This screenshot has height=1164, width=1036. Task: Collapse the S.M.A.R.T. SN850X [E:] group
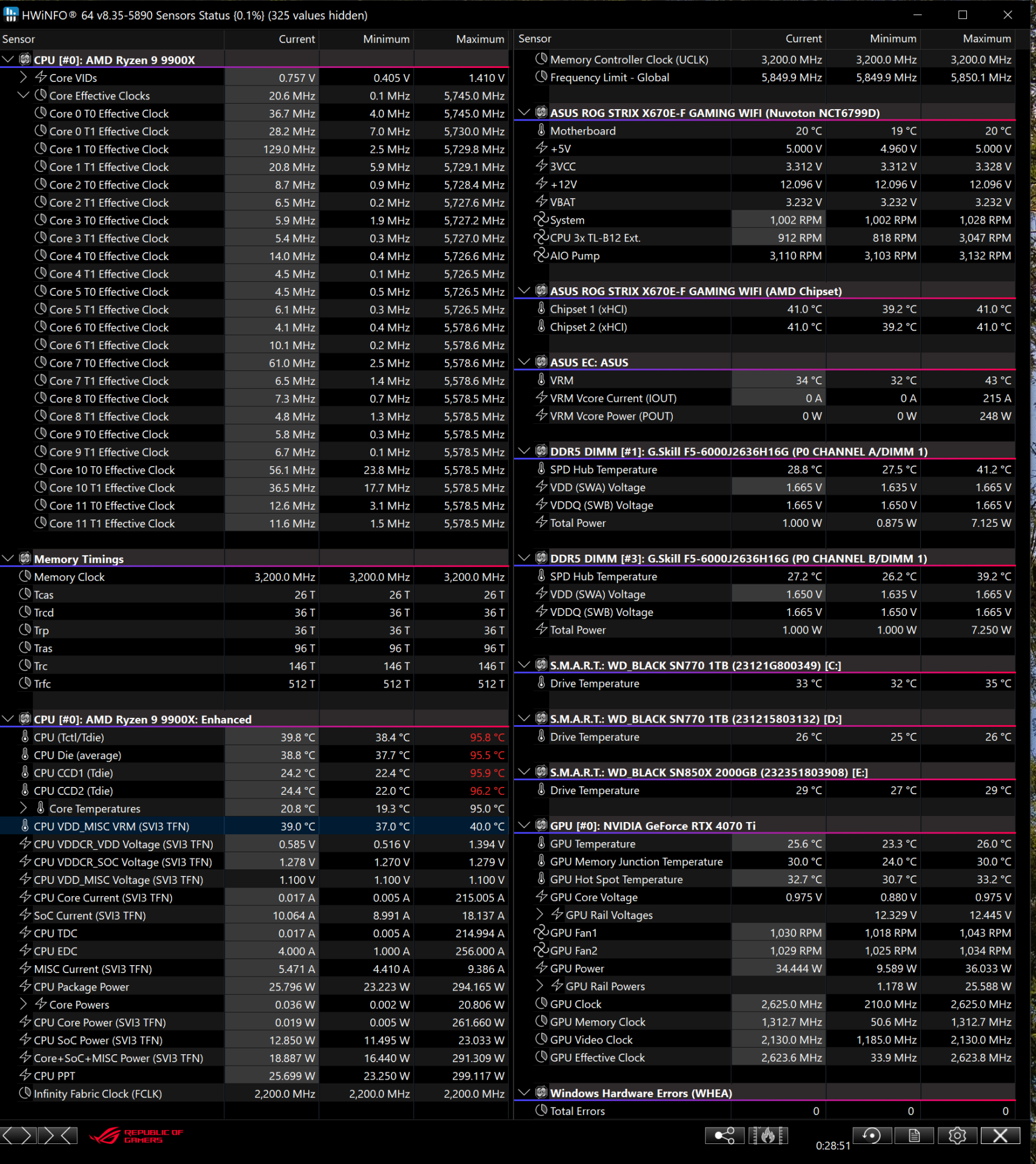click(x=524, y=772)
